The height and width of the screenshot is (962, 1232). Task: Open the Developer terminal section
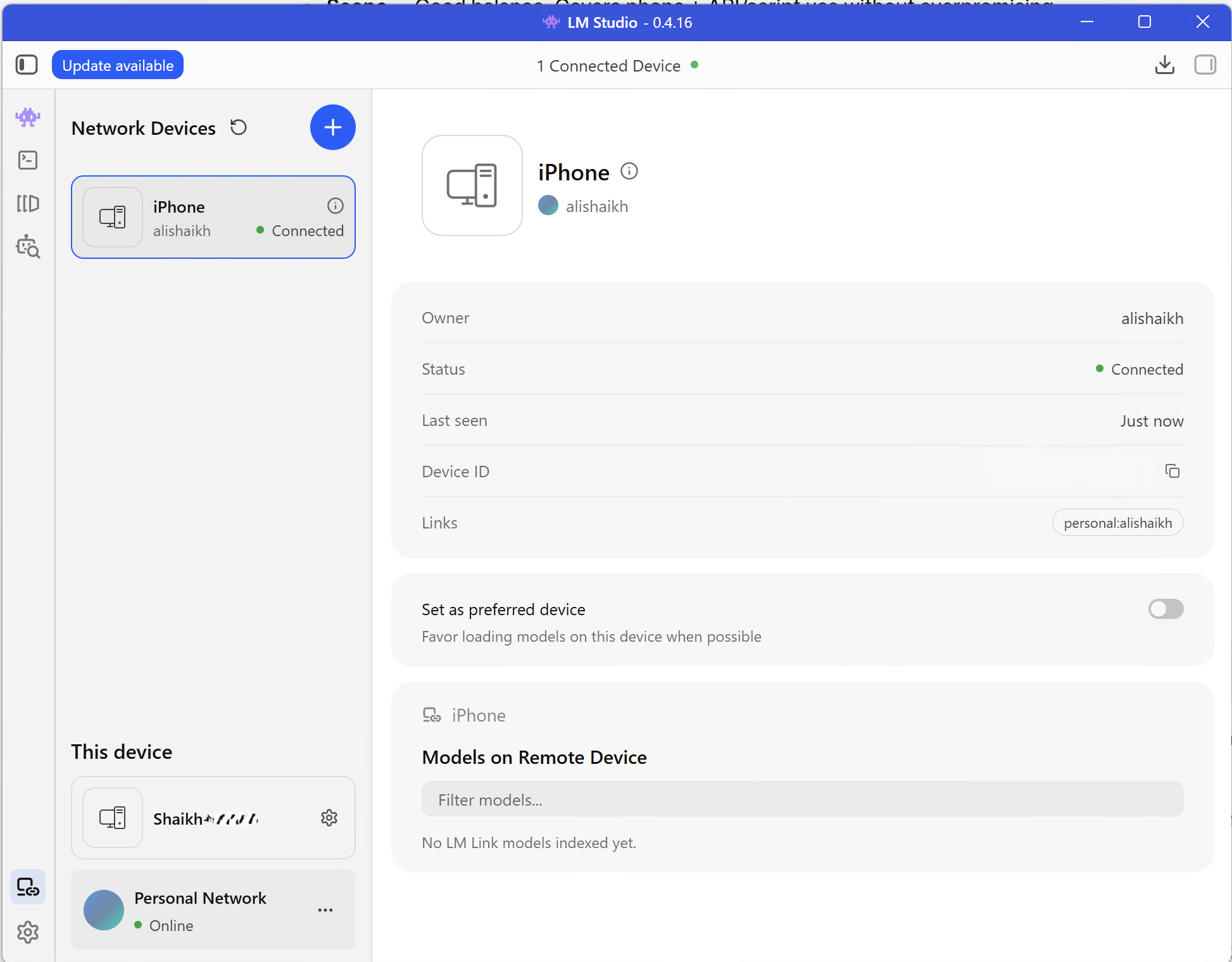[x=28, y=160]
